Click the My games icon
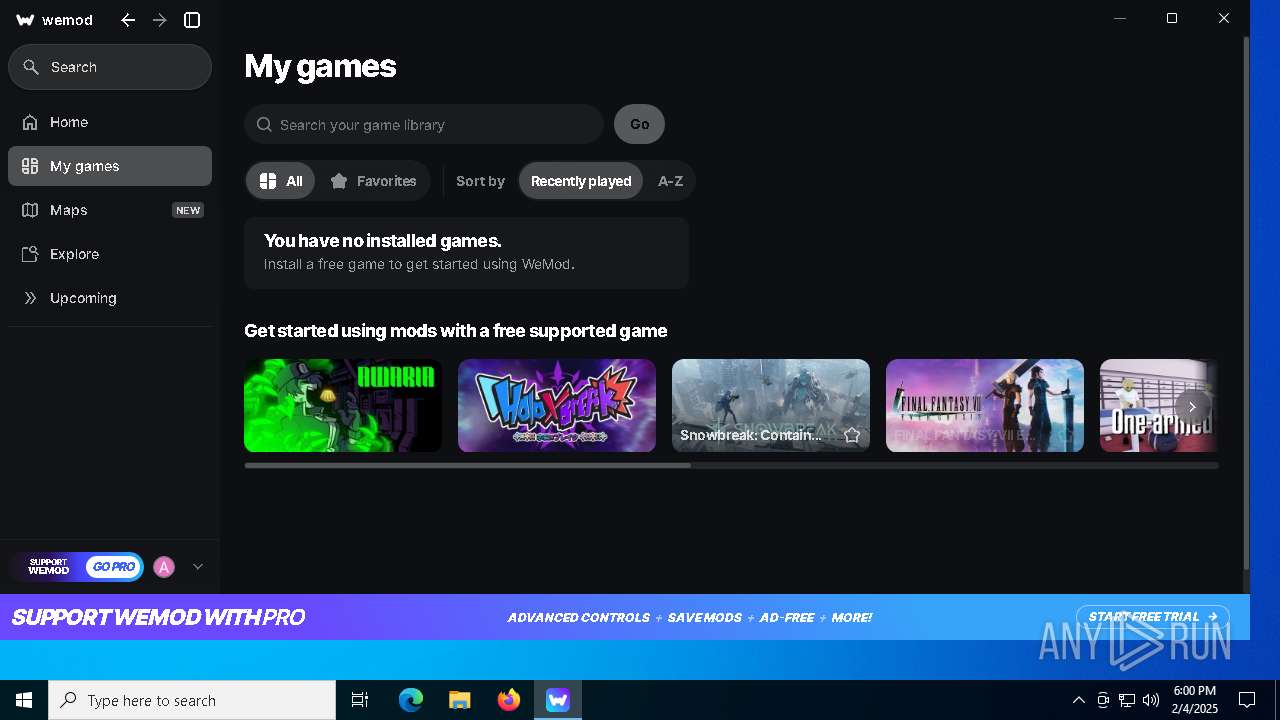The width and height of the screenshot is (1280, 720). coord(30,166)
